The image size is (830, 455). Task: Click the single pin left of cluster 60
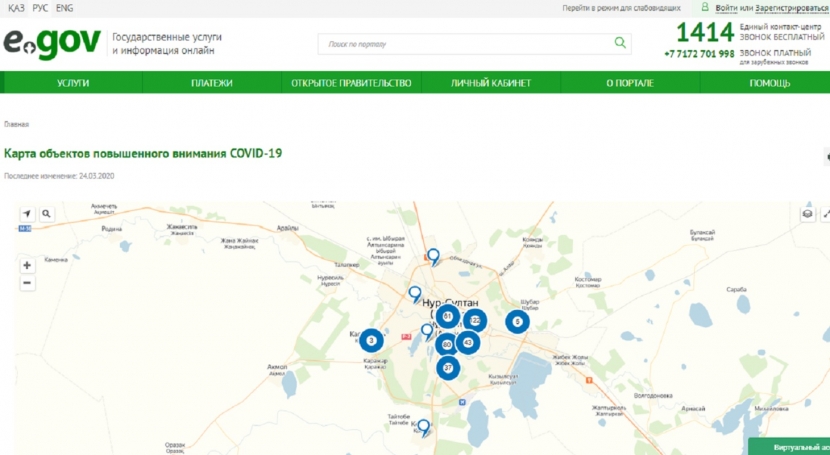coord(428,332)
